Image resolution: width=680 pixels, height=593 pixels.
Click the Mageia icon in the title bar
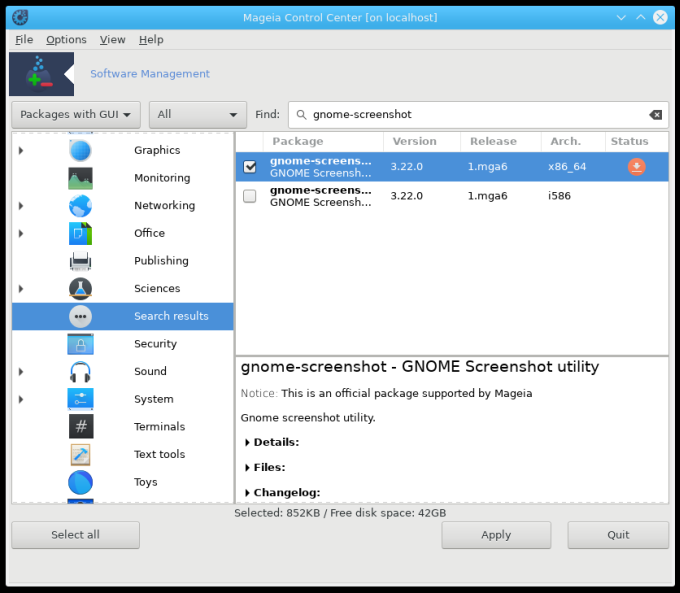(x=20, y=18)
